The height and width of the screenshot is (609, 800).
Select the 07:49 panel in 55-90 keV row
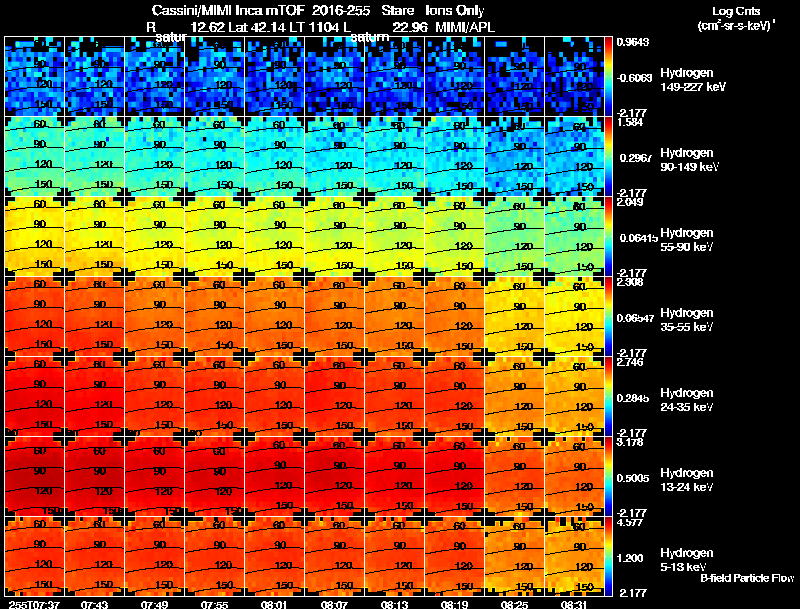(x=155, y=236)
